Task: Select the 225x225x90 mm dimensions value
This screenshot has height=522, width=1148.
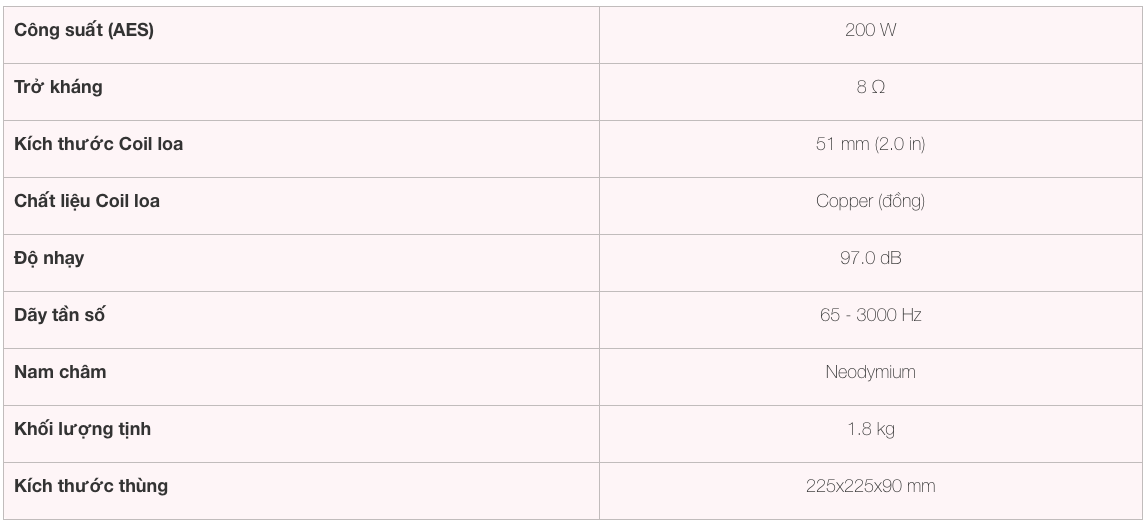Action: click(x=871, y=486)
